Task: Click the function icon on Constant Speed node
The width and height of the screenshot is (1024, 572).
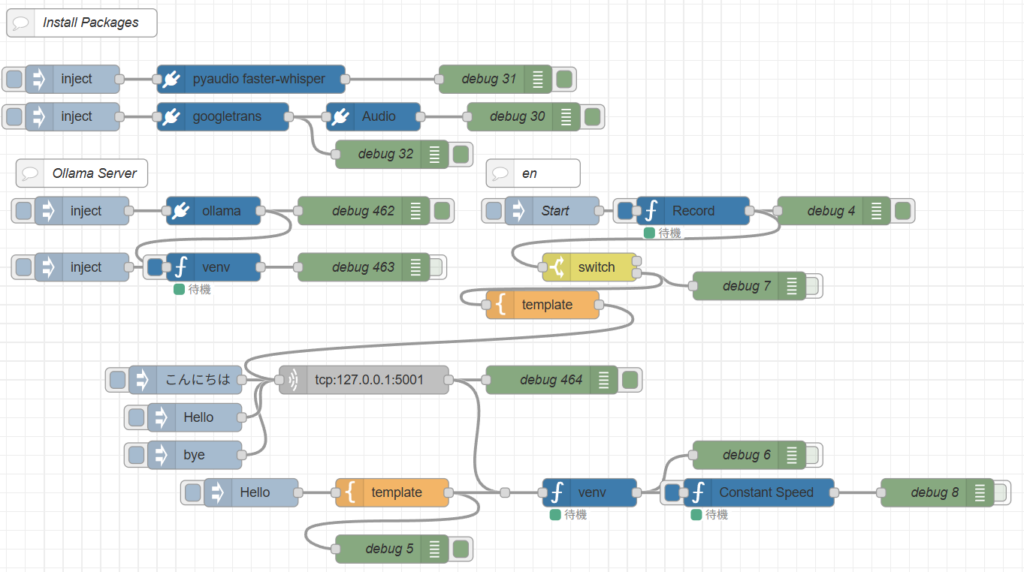Action: point(698,492)
